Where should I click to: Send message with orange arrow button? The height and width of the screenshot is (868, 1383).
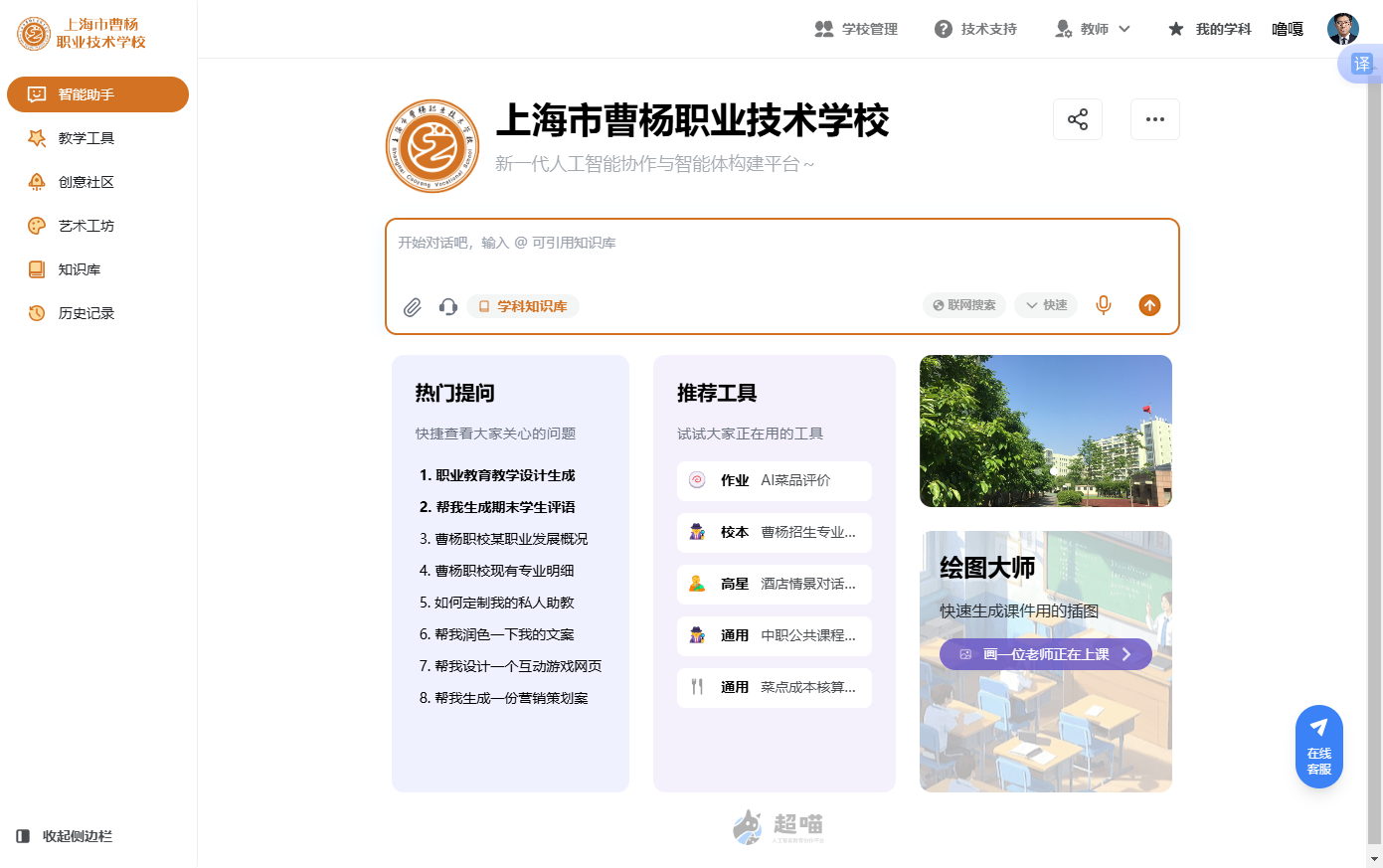point(1149,305)
